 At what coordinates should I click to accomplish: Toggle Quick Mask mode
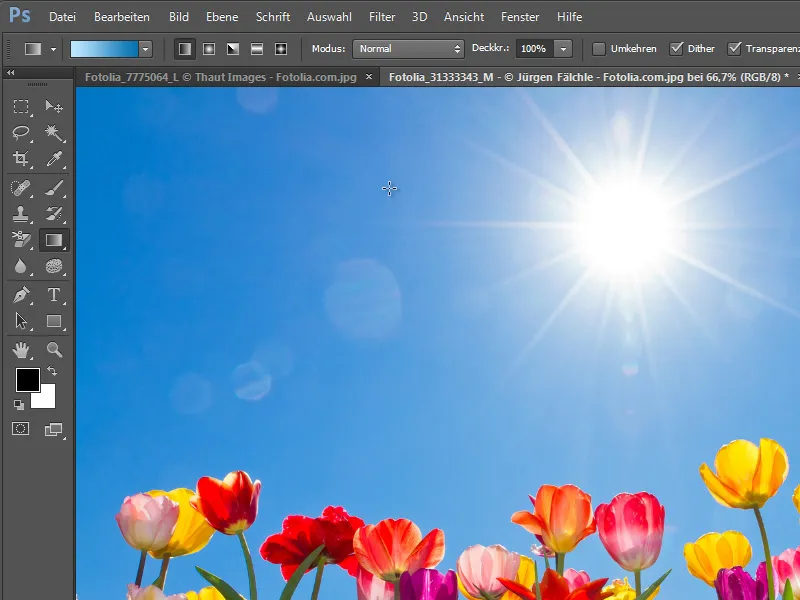coord(21,429)
